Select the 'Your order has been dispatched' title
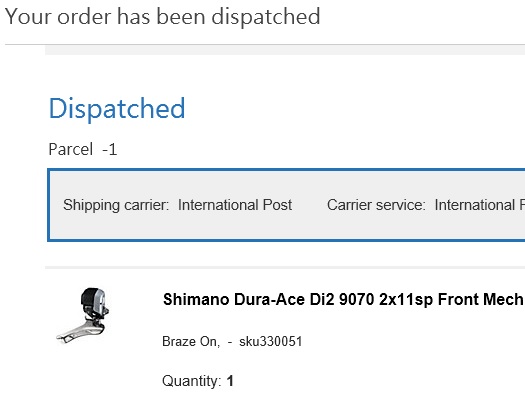The height and width of the screenshot is (395, 525). coord(162,16)
